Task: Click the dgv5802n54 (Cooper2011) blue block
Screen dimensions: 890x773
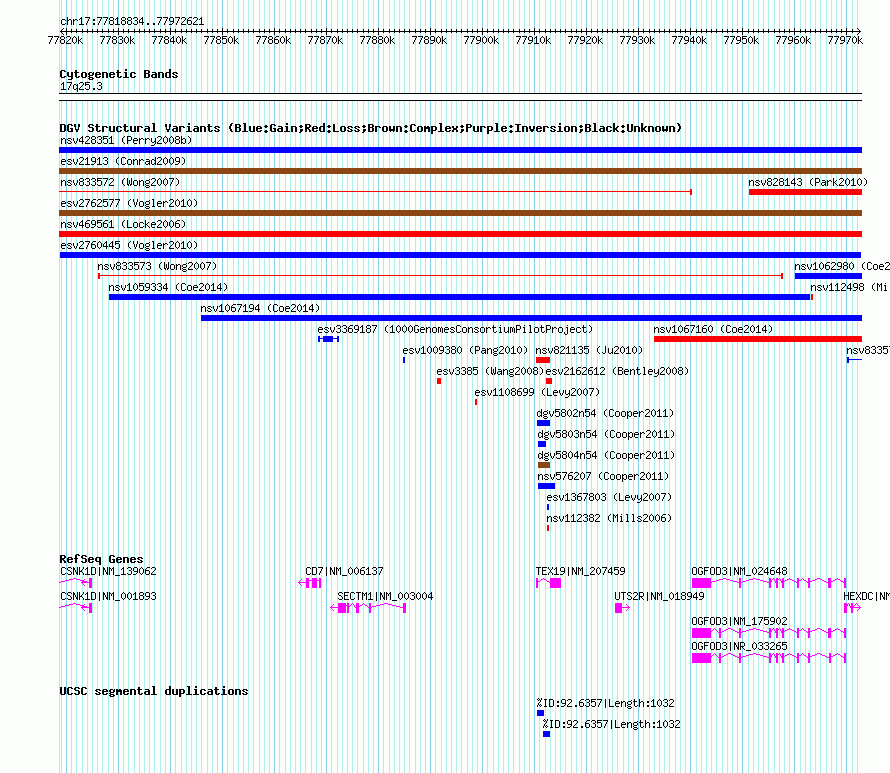Action: point(544,423)
